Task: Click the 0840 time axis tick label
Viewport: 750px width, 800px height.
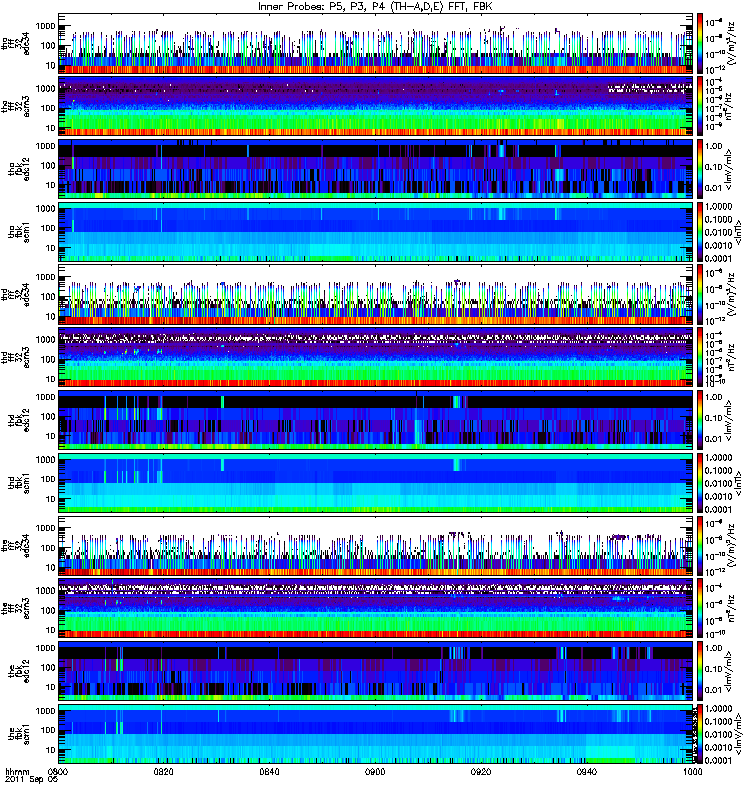Action: [x=269, y=771]
